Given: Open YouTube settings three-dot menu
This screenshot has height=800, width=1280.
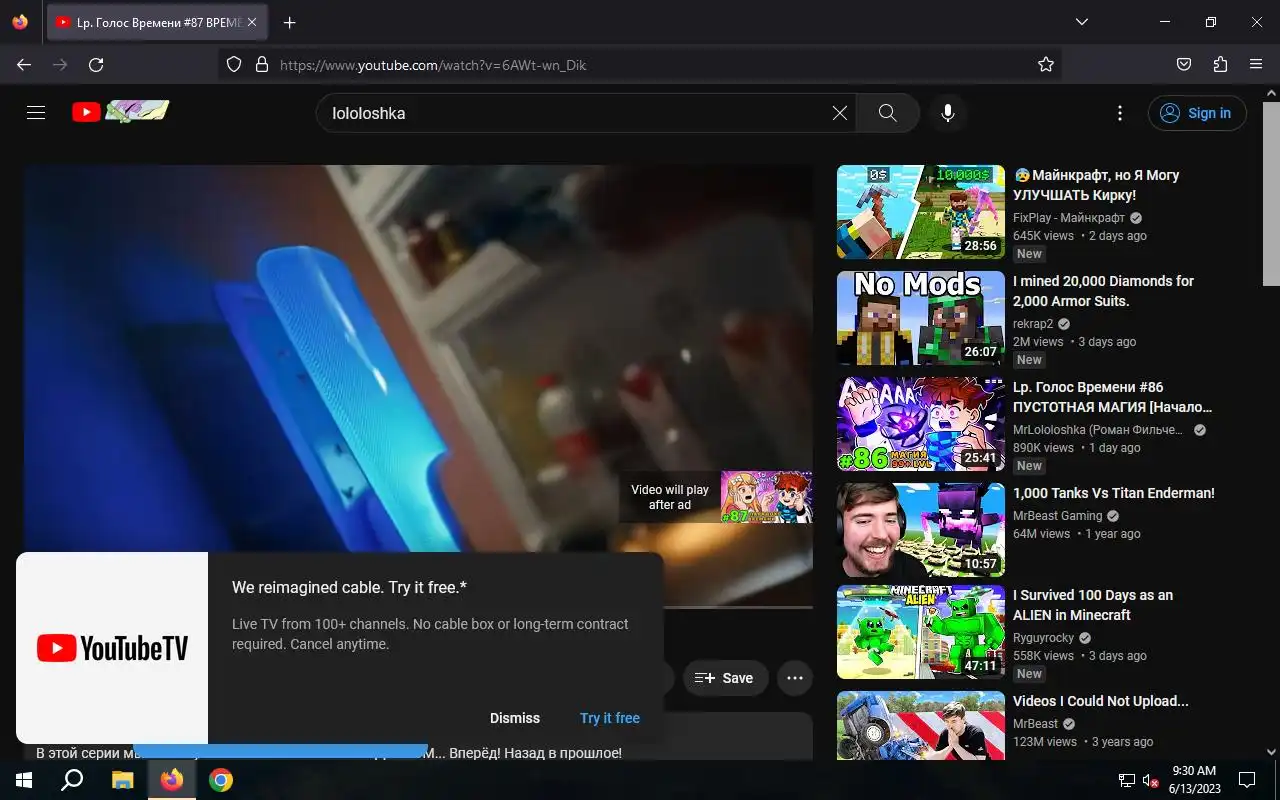Looking at the screenshot, I should [1120, 113].
